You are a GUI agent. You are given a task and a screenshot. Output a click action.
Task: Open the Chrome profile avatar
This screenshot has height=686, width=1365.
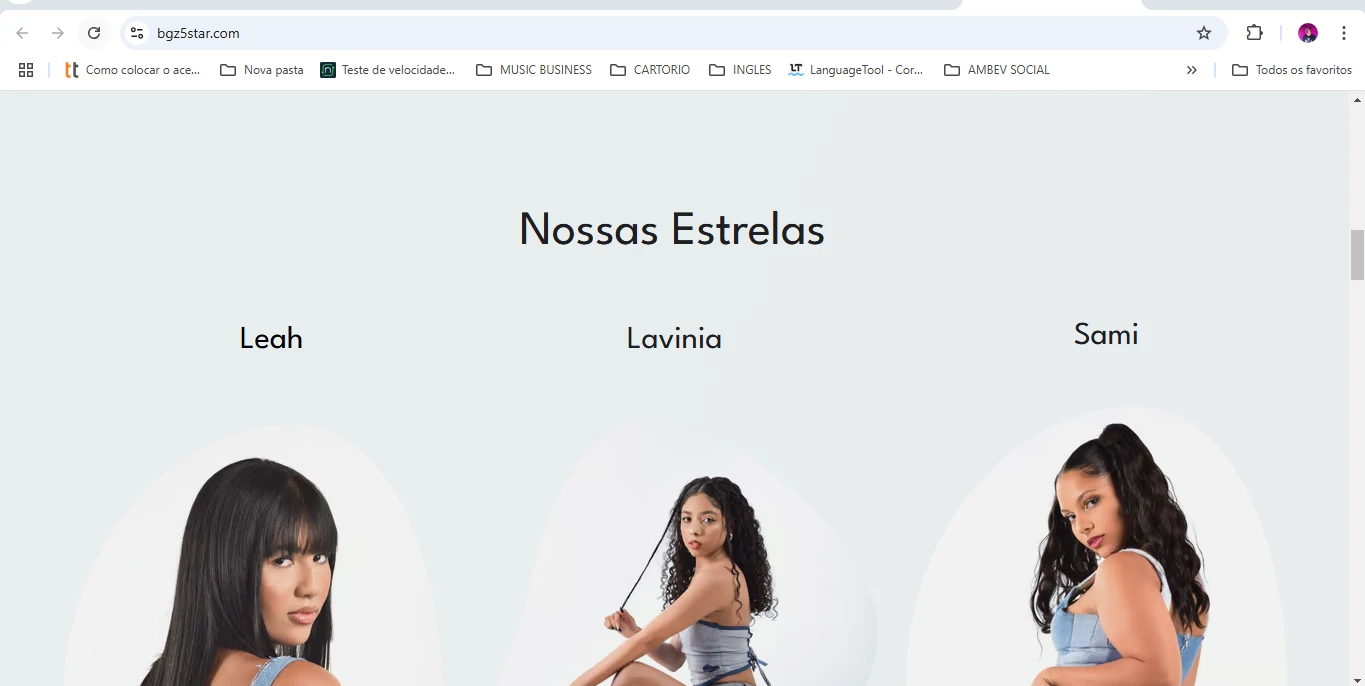(1308, 33)
